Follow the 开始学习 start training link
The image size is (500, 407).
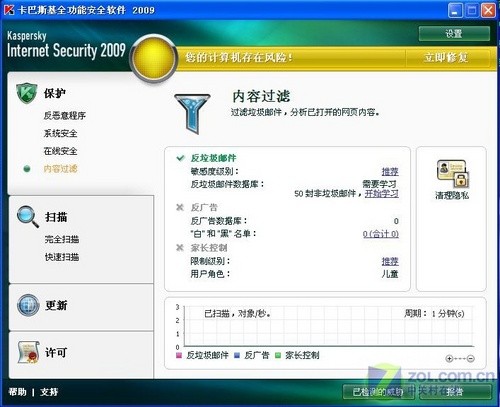[x=382, y=194]
